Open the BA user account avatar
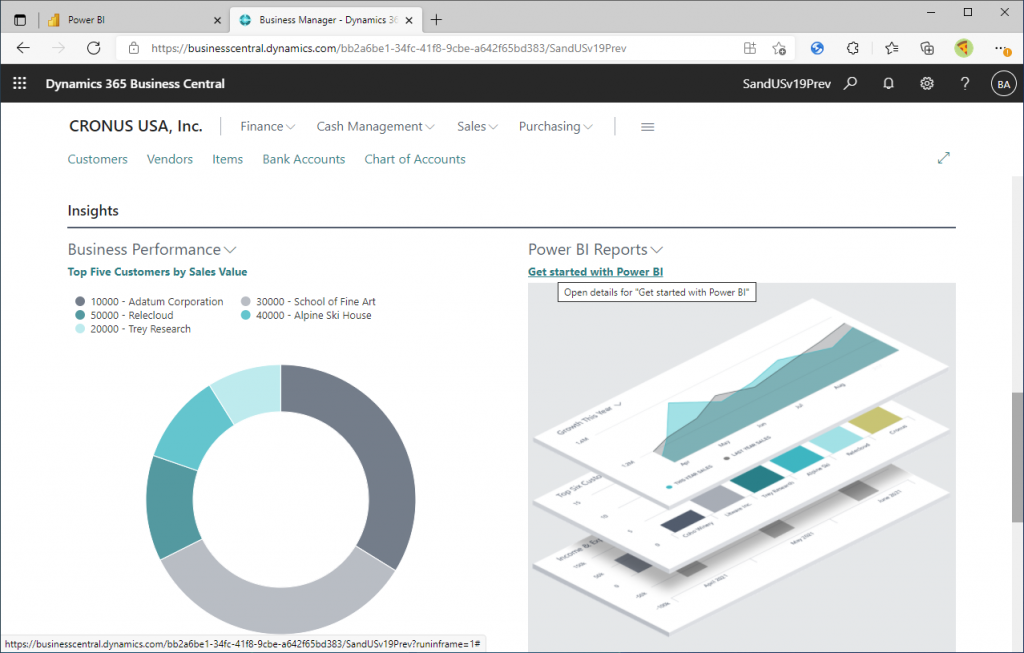The height and width of the screenshot is (653, 1024). coord(1004,84)
